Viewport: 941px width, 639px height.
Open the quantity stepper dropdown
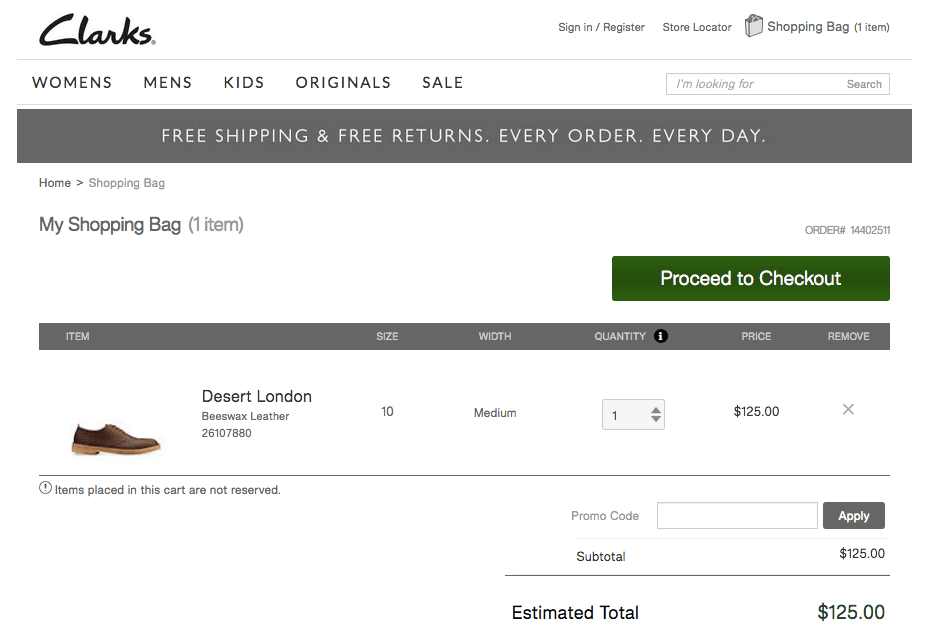[x=655, y=414]
